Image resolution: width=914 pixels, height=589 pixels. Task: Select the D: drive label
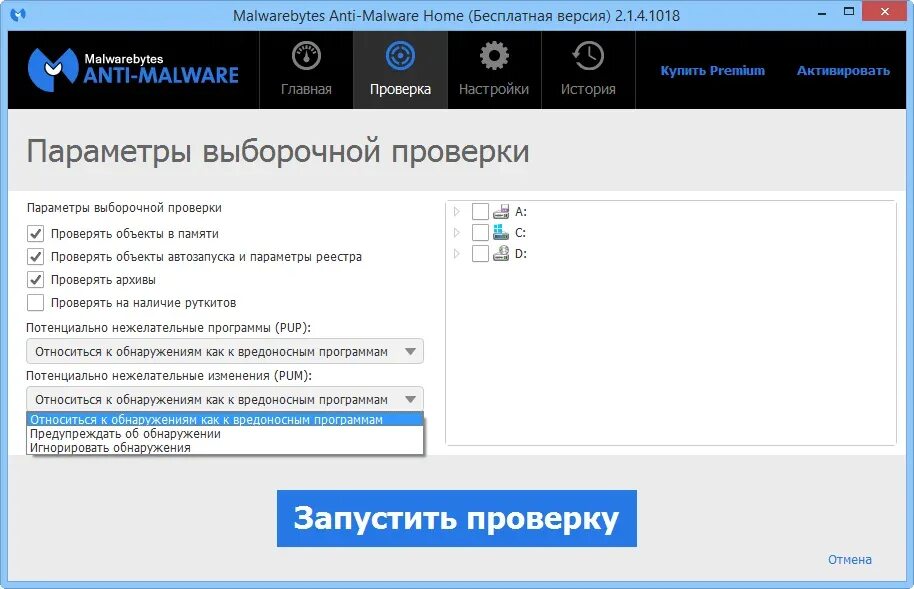click(x=521, y=254)
